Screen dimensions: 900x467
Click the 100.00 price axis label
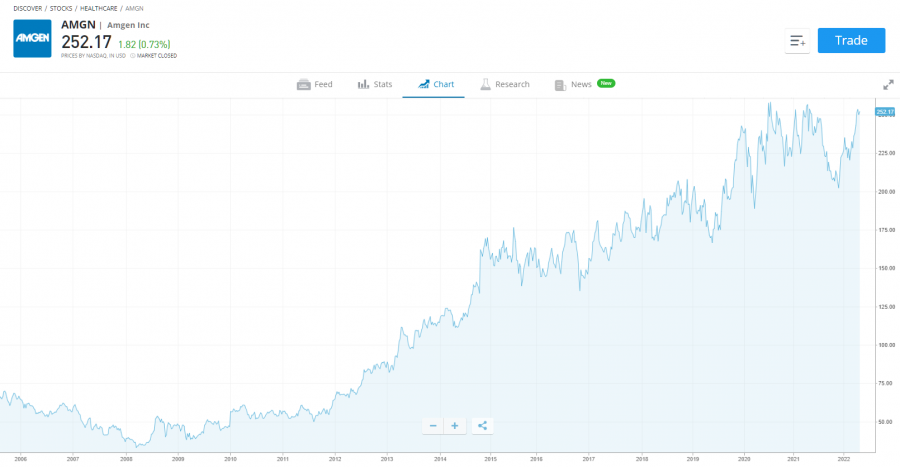pos(886,345)
